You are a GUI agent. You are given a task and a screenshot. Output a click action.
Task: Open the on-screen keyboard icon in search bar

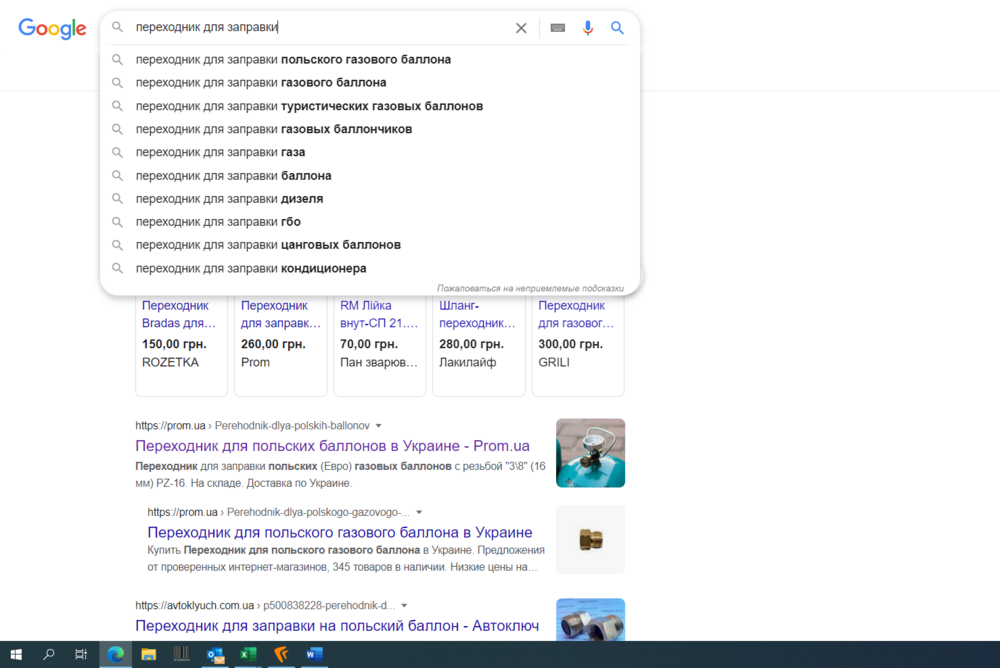coord(557,27)
